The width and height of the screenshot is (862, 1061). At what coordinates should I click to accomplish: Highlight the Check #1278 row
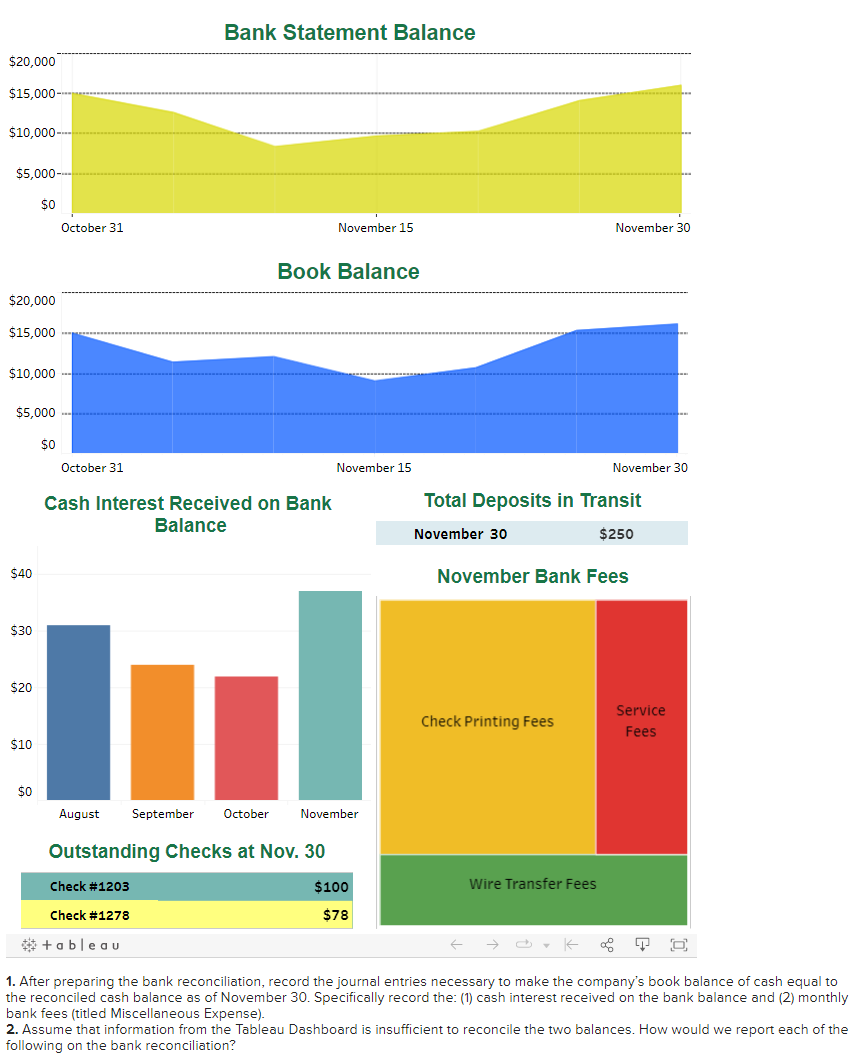[x=187, y=915]
